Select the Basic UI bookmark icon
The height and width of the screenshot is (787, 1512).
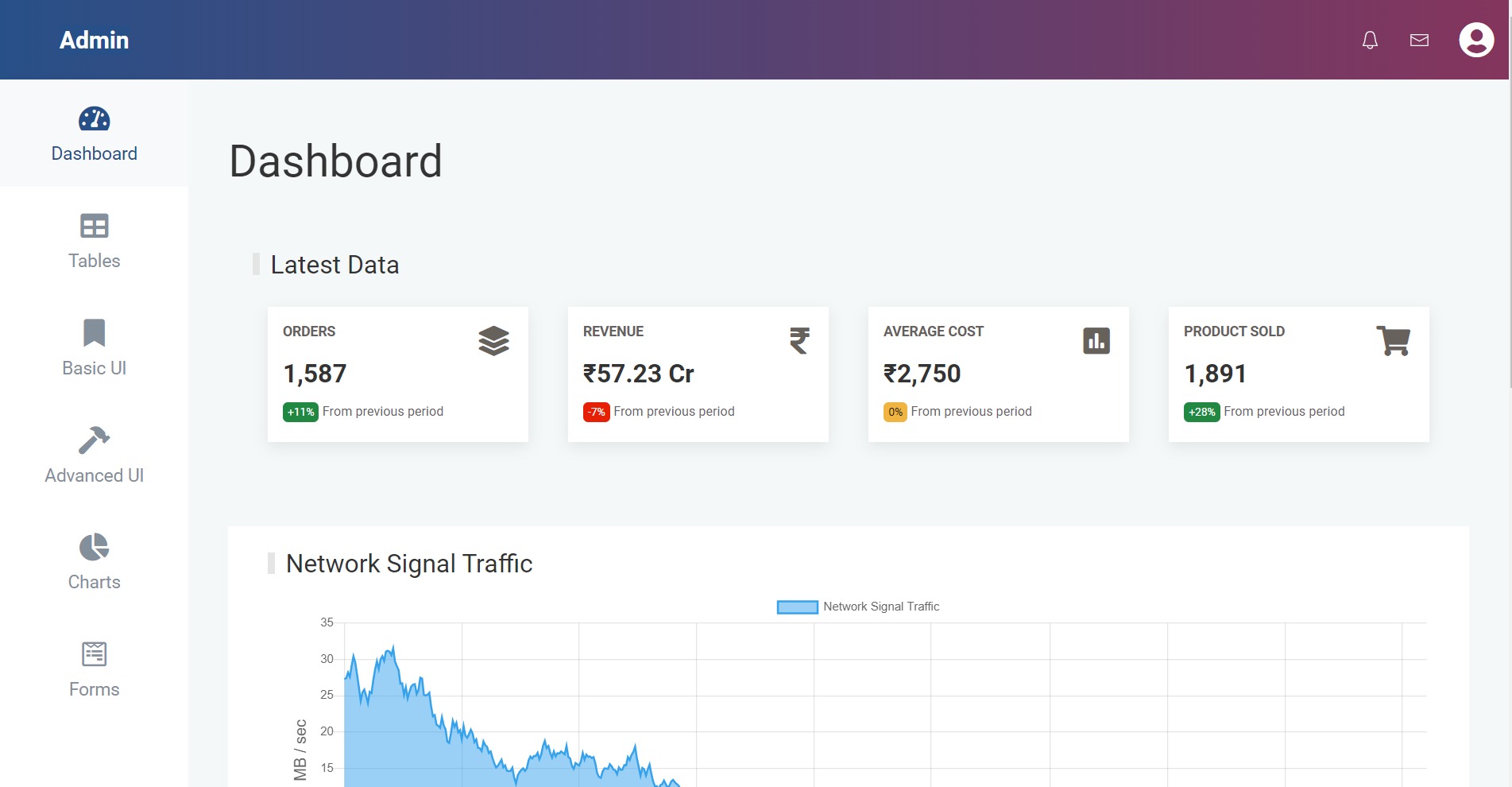(95, 333)
